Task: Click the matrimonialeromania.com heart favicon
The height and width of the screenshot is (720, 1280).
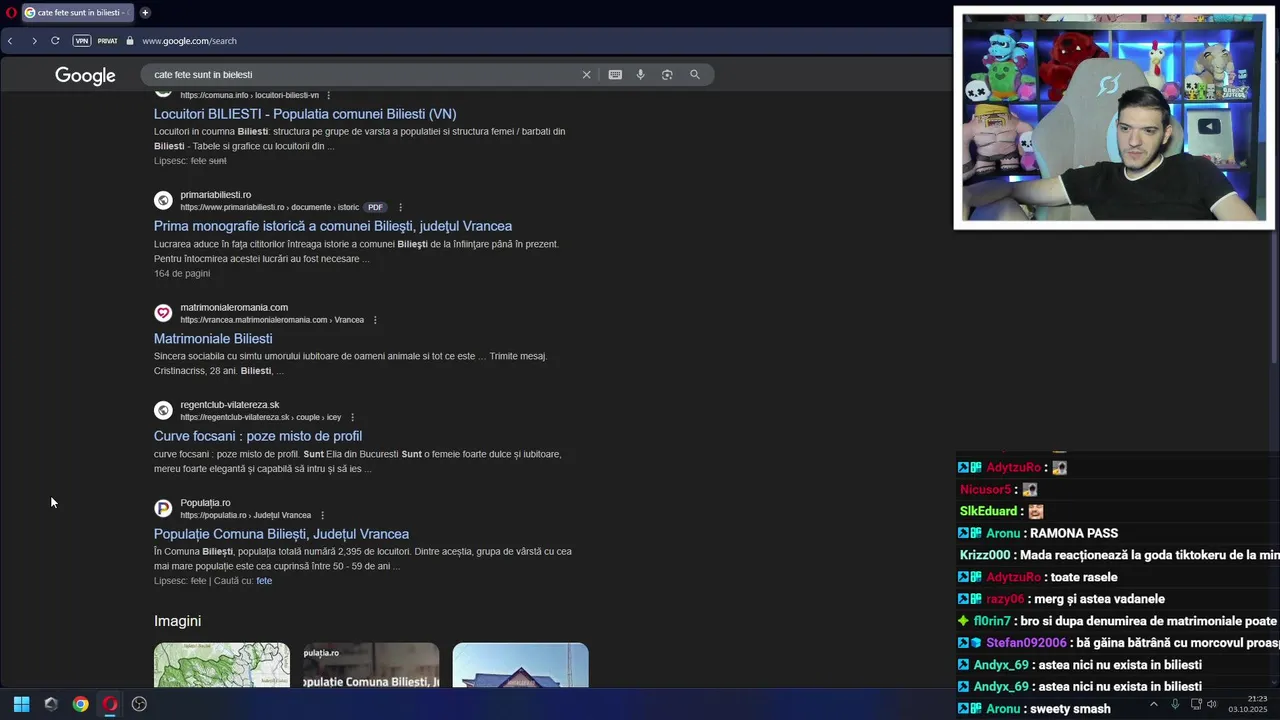Action: [x=163, y=313]
